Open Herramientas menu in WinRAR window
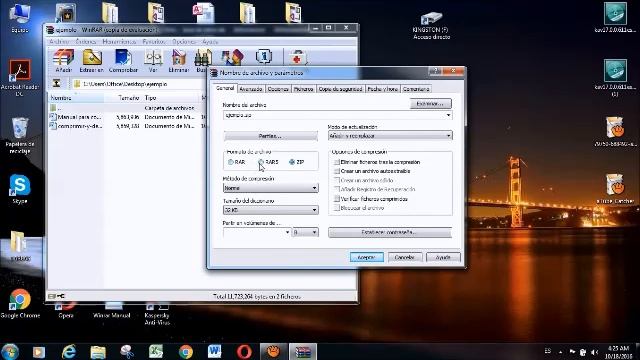The height and width of the screenshot is (360, 640). [x=119, y=42]
